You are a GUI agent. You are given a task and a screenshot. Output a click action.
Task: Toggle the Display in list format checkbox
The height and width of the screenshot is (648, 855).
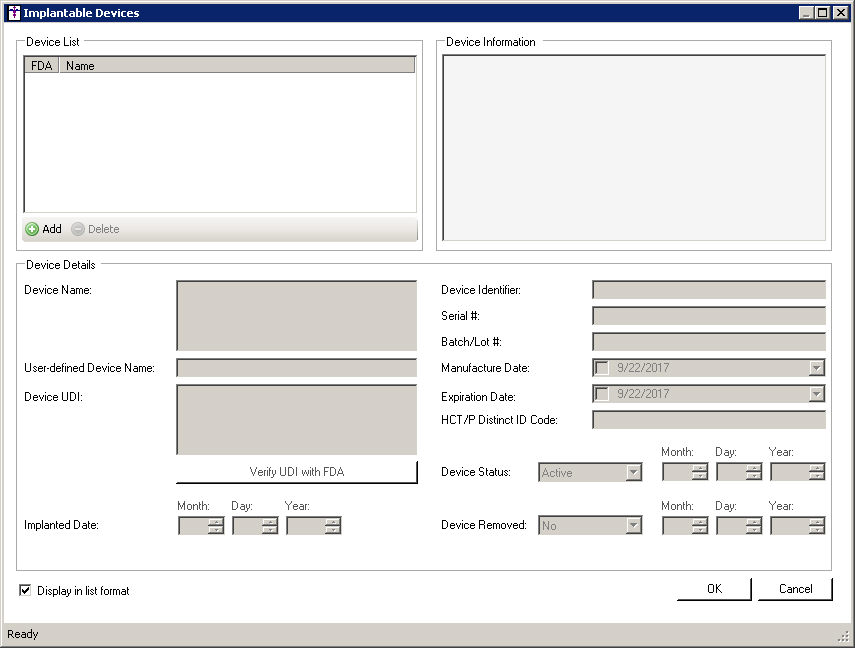click(x=25, y=590)
